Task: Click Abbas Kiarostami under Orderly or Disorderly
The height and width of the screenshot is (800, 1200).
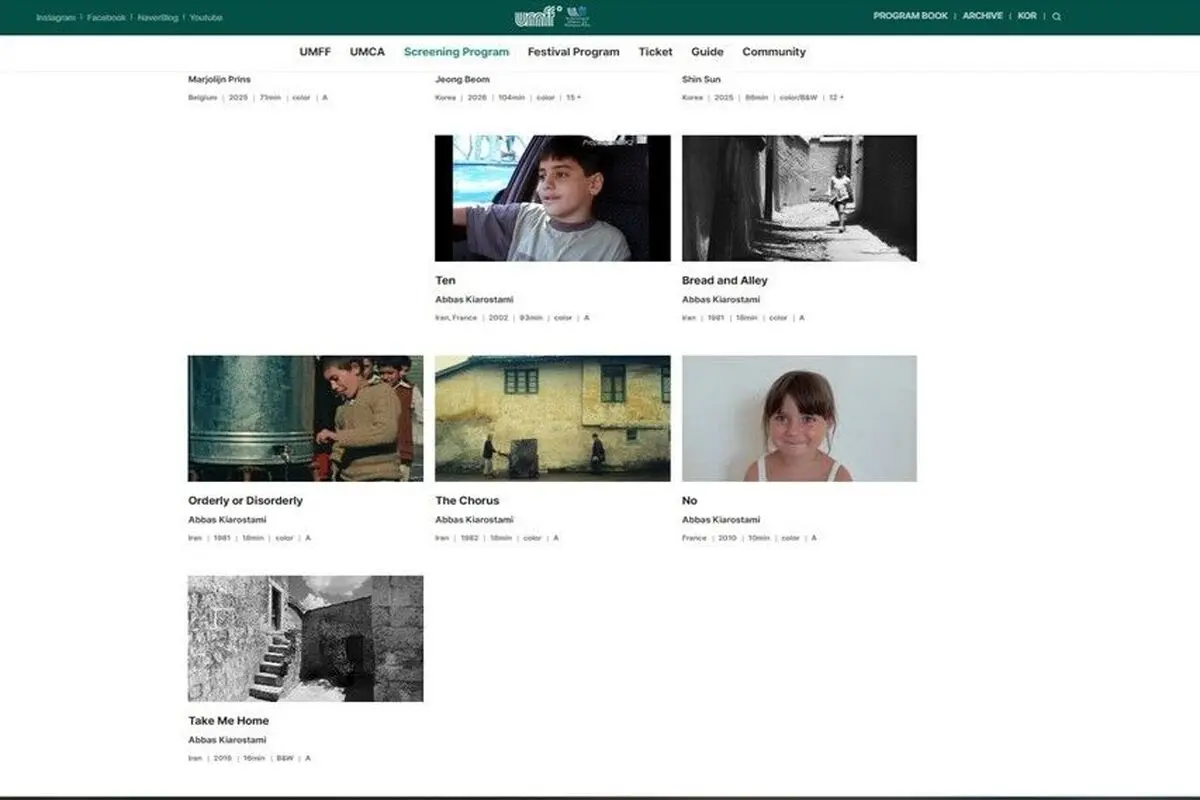Action: [227, 520]
